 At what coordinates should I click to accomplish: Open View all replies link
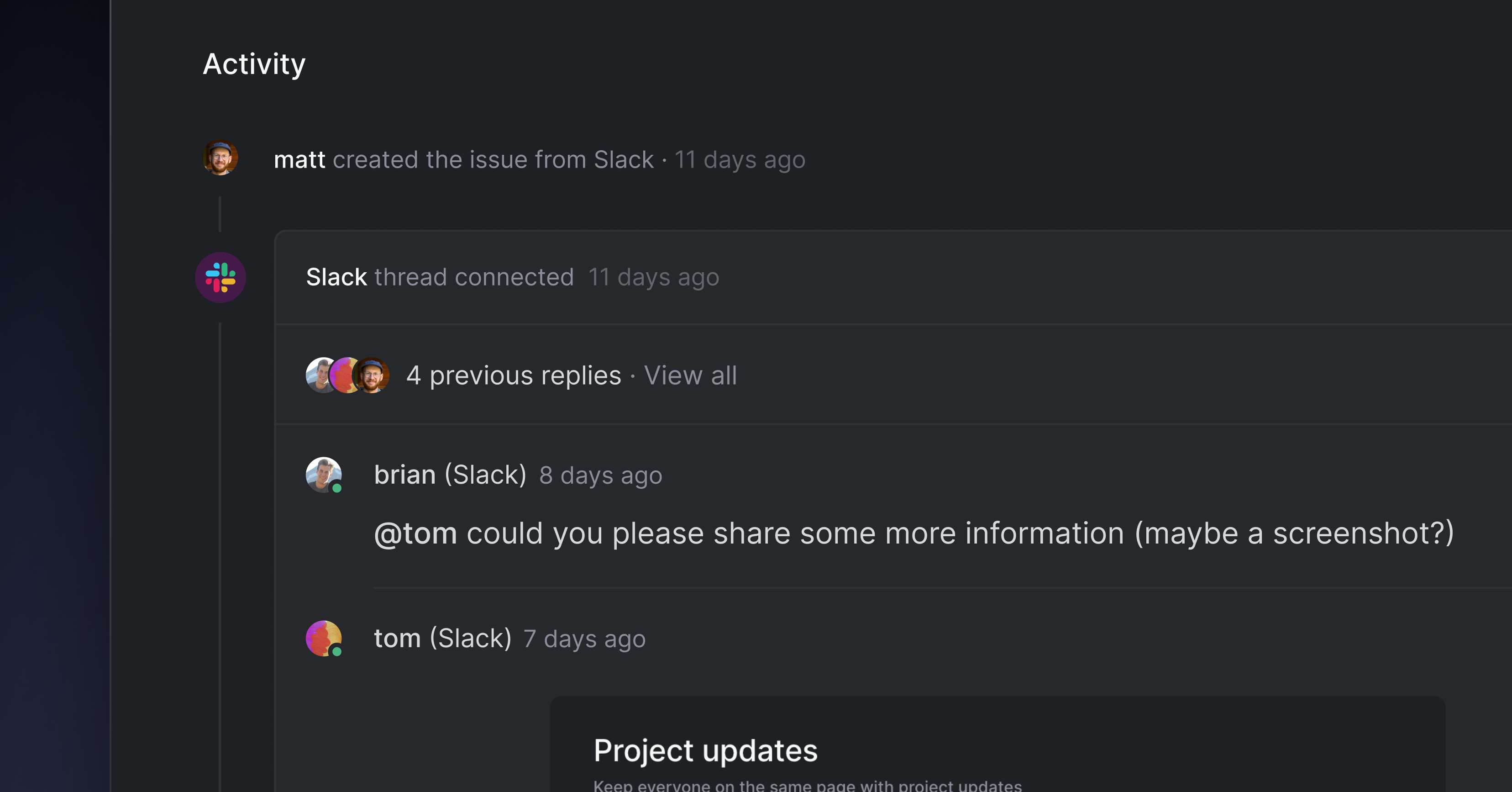[690, 376]
